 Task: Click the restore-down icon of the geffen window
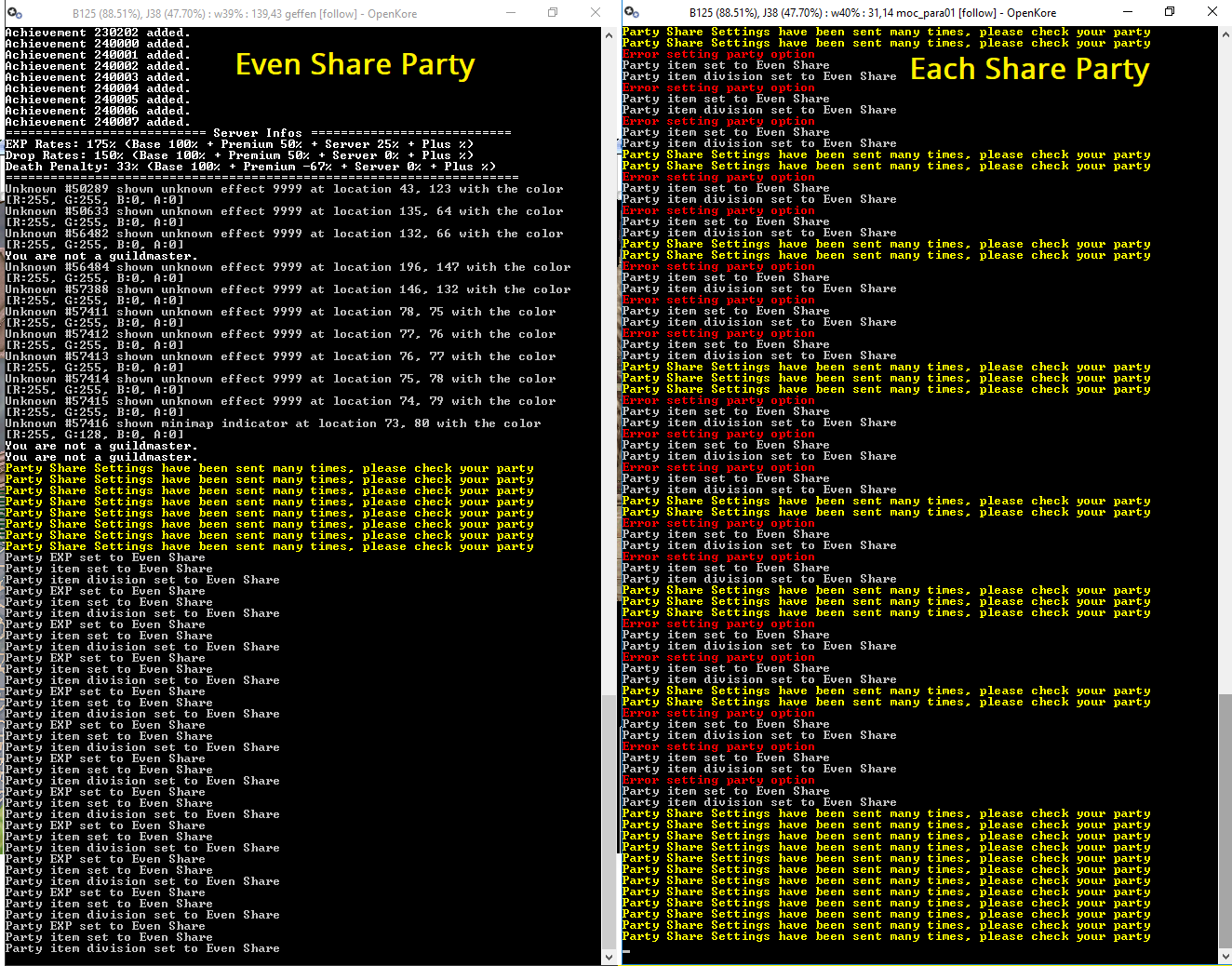552,12
